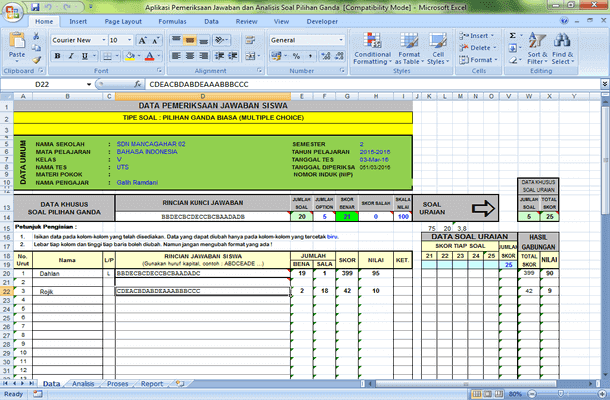Toggle Bold formatting
This screenshot has height=400, width=610.
[57, 56]
